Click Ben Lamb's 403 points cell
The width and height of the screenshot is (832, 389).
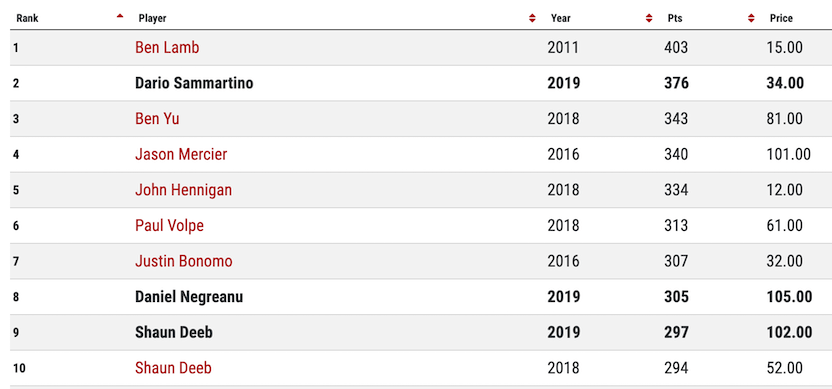(675, 47)
